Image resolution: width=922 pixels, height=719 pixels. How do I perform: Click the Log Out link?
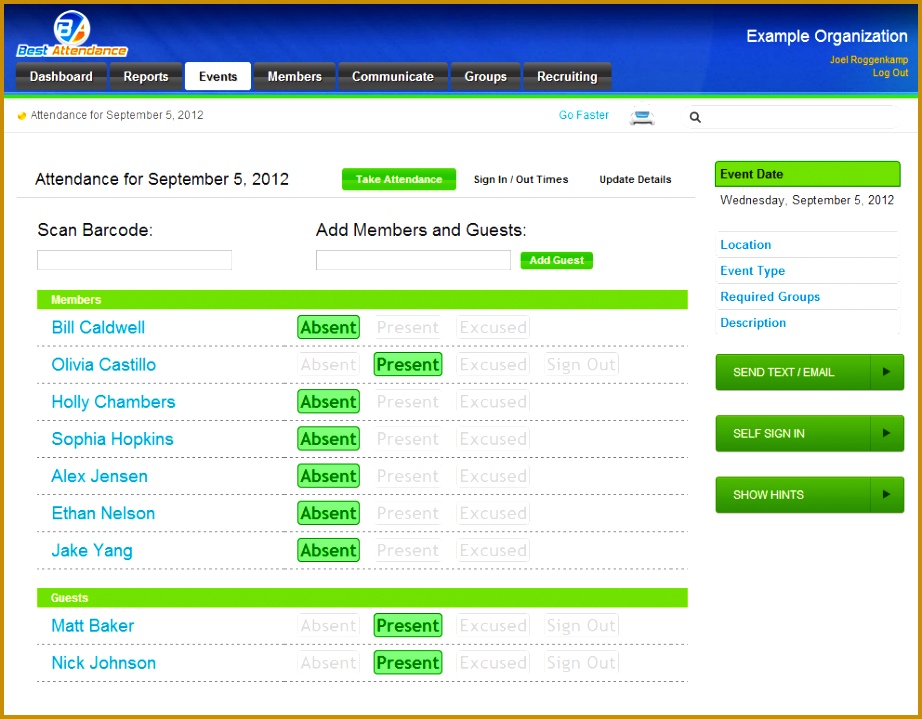coord(890,73)
